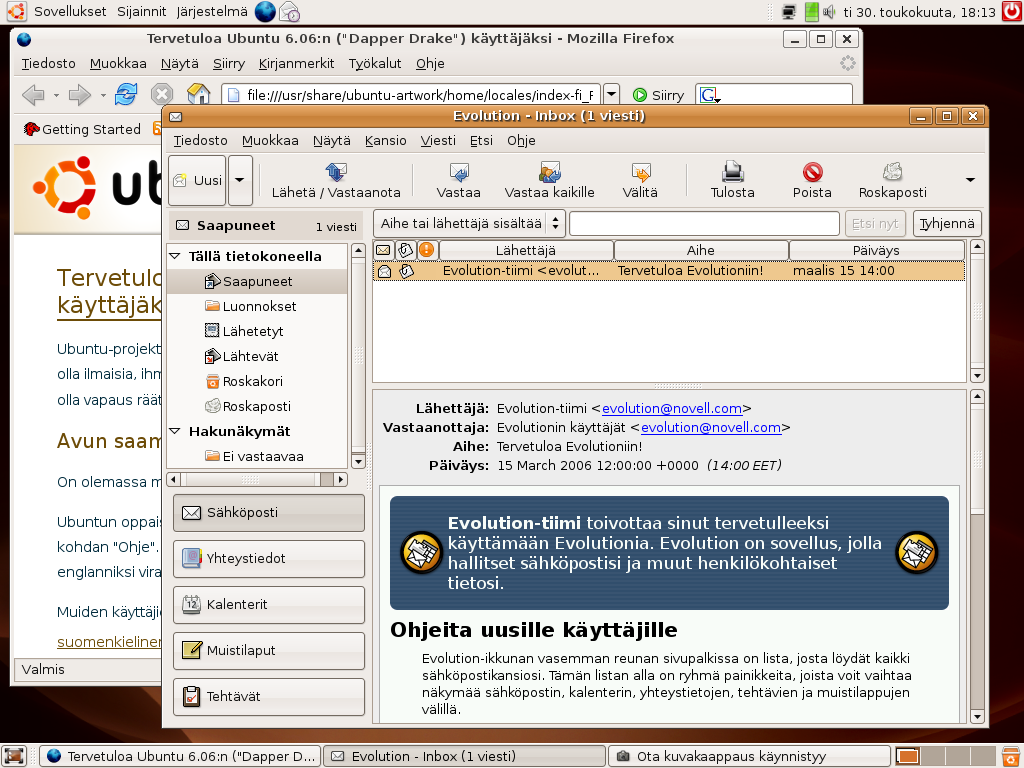Click the Lähettäjä column header
1024x768 pixels.
tap(526, 250)
